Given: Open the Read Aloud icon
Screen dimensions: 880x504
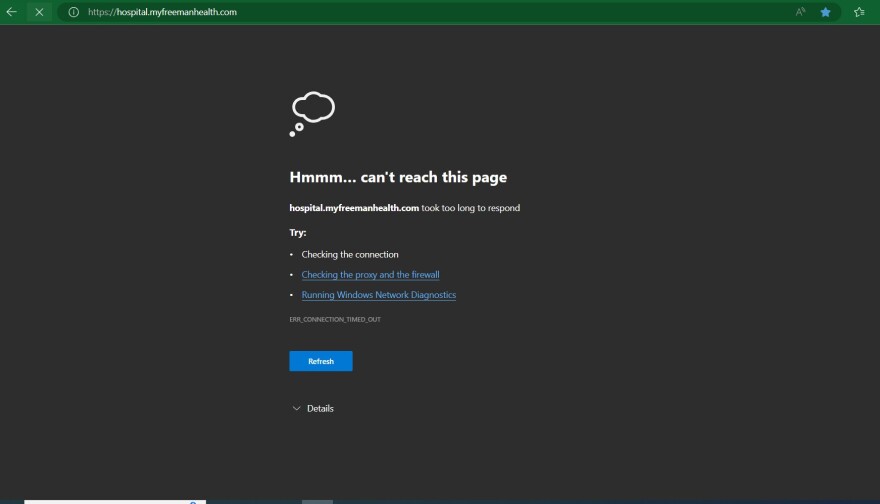Looking at the screenshot, I should (800, 12).
